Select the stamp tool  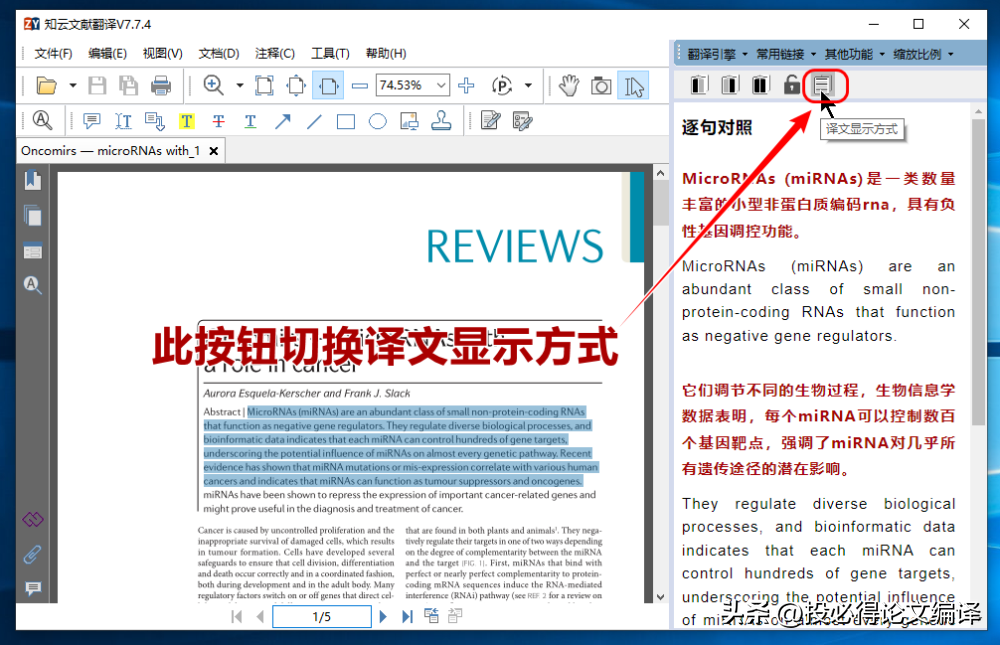coord(441,121)
